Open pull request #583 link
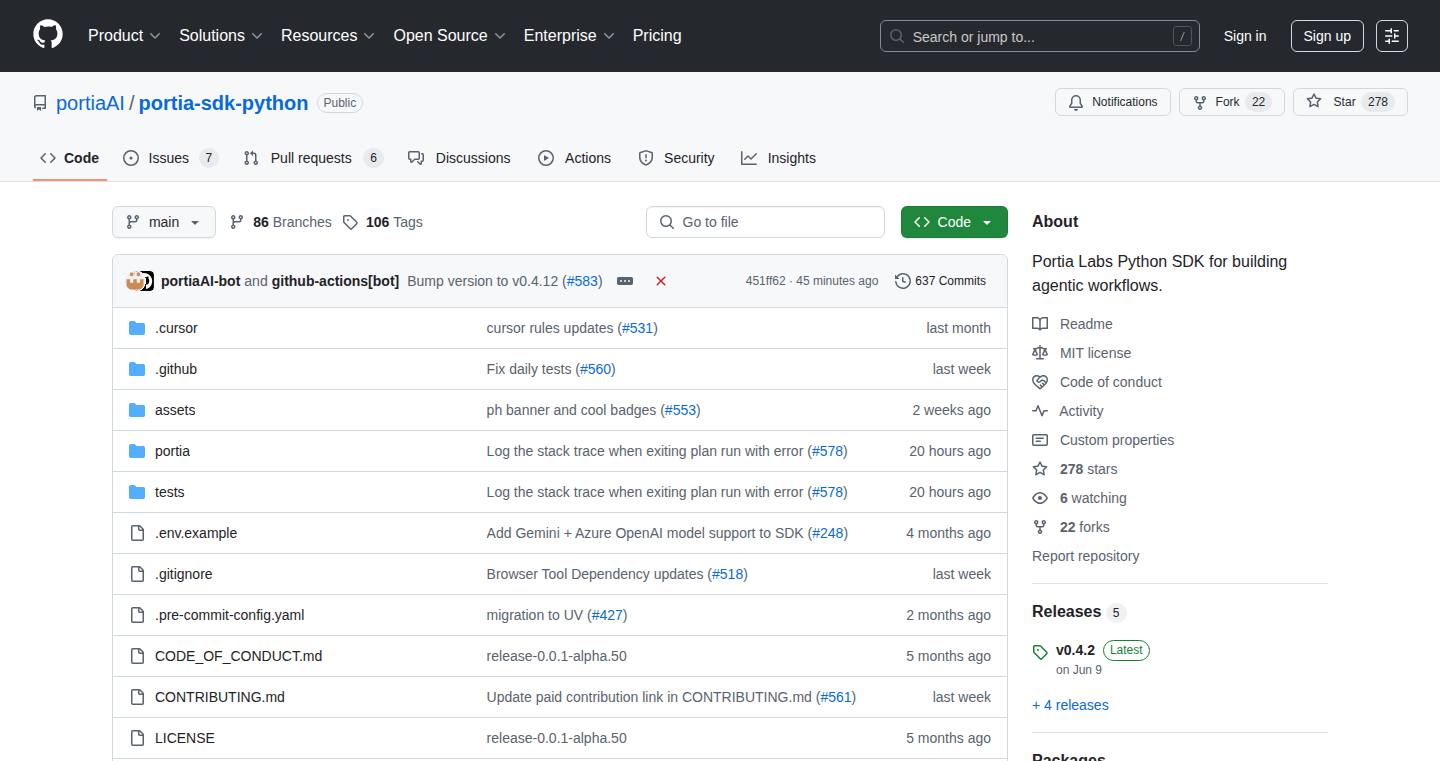 [x=582, y=281]
